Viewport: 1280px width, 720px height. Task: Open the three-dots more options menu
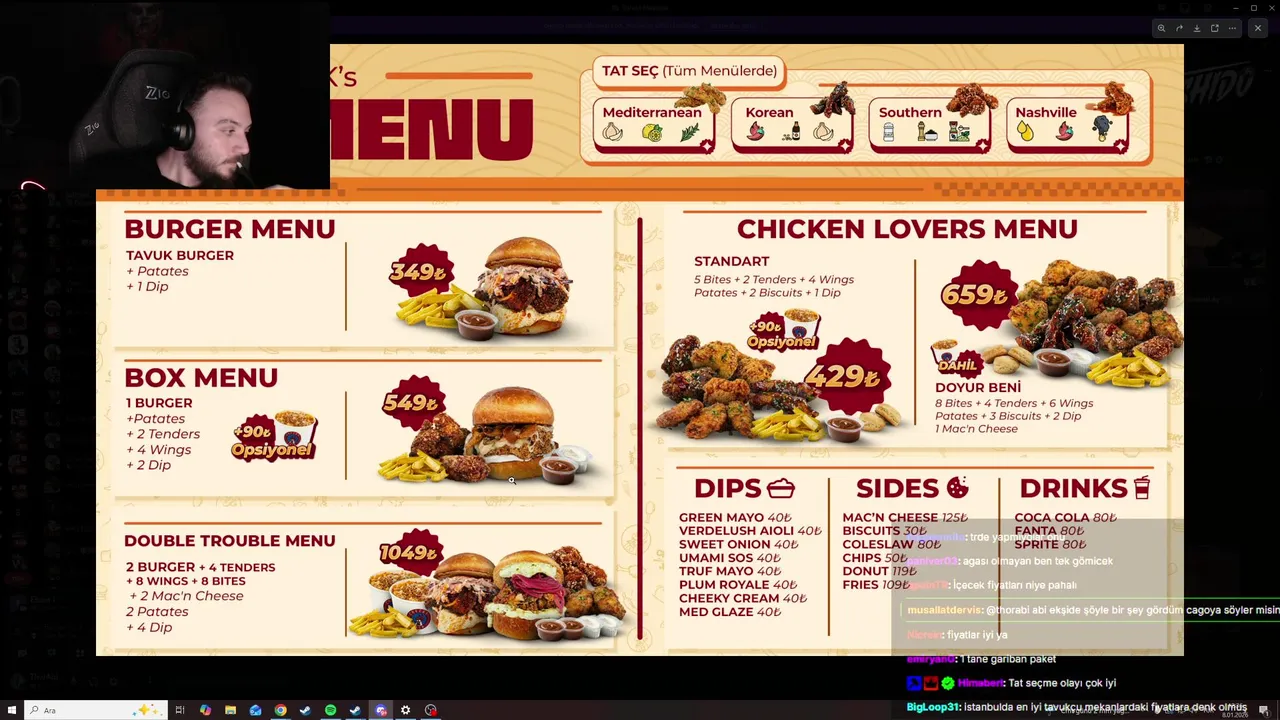click(x=1233, y=28)
